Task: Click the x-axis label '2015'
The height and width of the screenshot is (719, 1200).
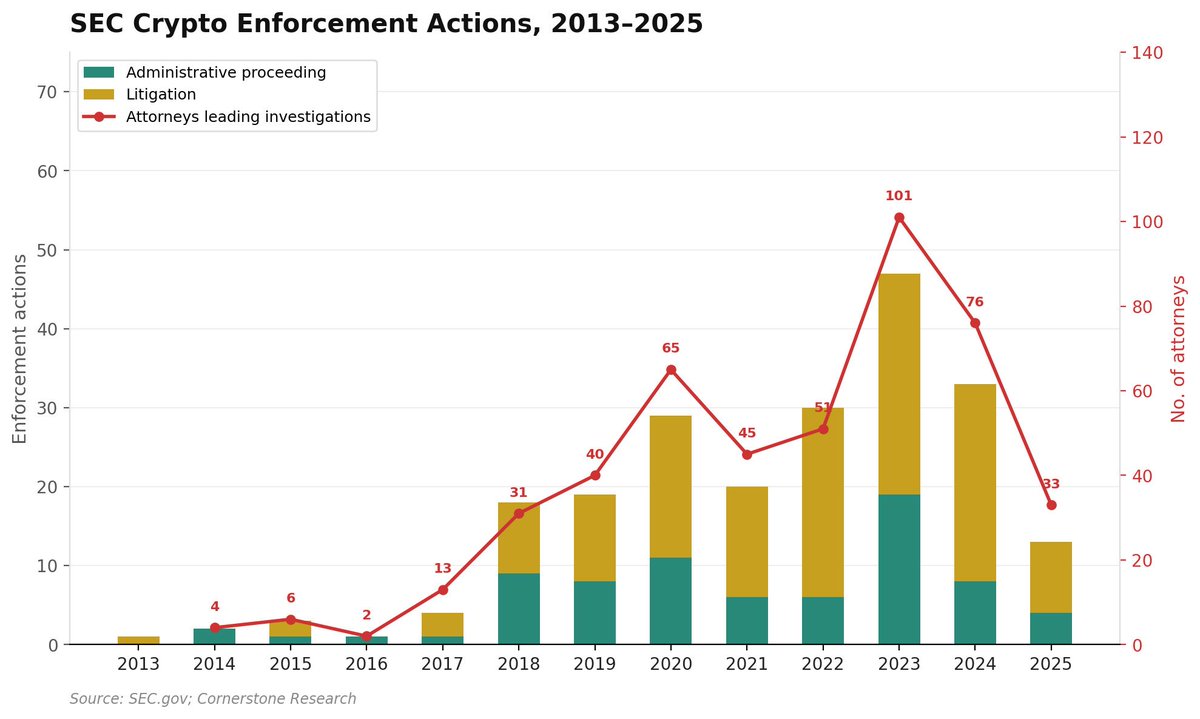Action: 291,665
